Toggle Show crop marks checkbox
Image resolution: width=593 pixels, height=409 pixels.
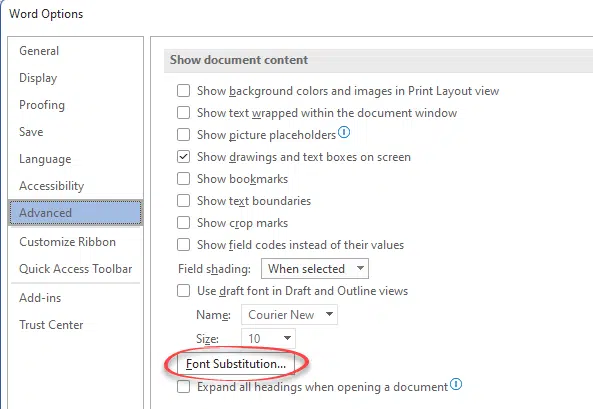pos(183,222)
